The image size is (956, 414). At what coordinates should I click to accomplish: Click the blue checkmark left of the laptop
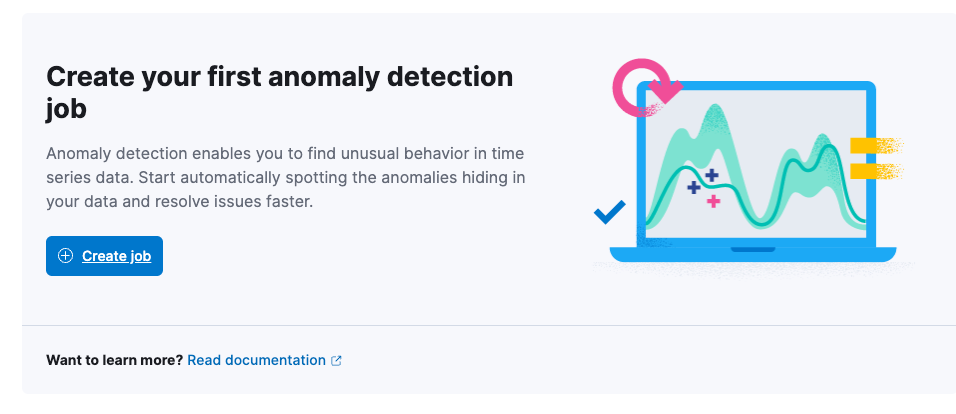point(609,212)
